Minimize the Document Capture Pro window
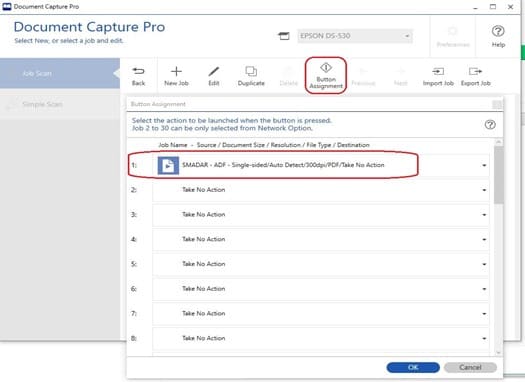The width and height of the screenshot is (525, 382). pos(475,7)
